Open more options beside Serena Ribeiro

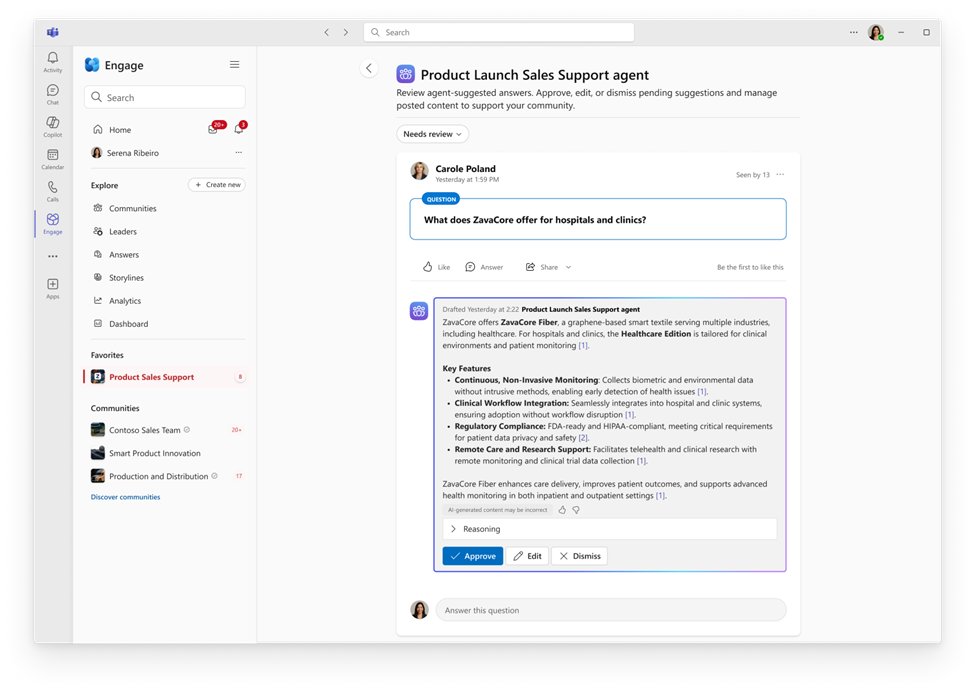239,153
